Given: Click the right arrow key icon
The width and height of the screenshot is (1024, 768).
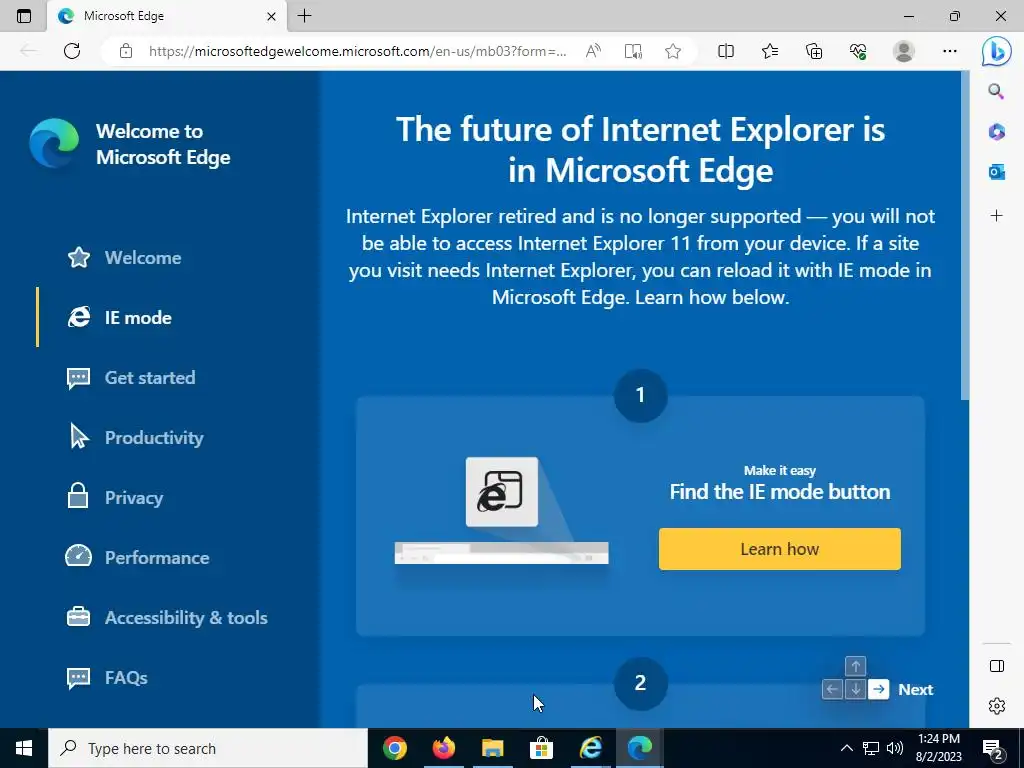Looking at the screenshot, I should [x=879, y=689].
